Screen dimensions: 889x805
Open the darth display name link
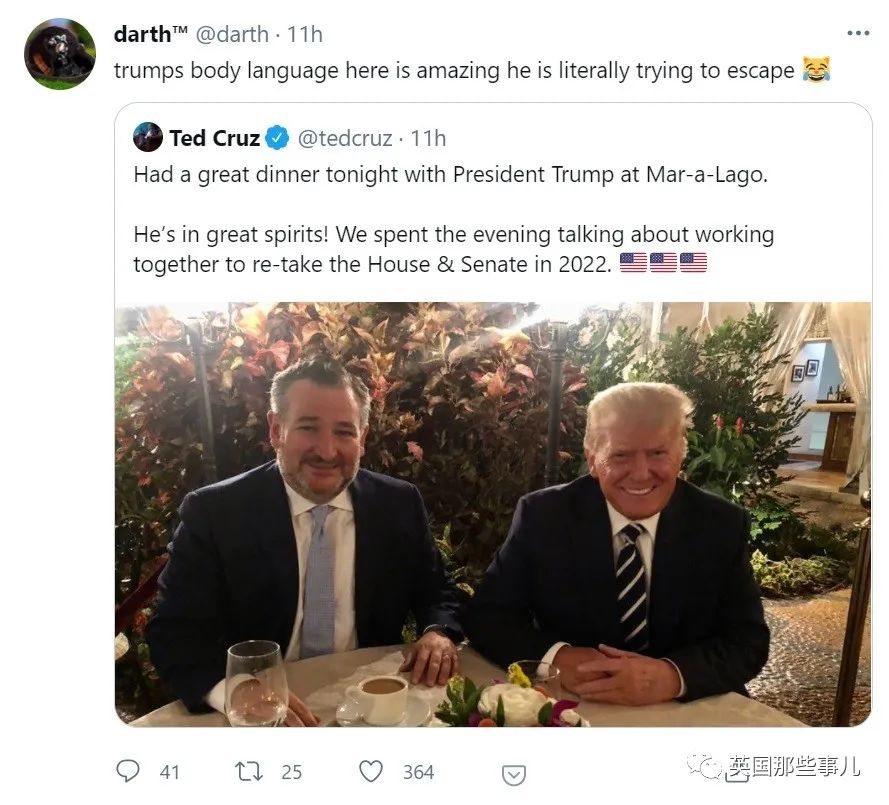click(x=150, y=34)
